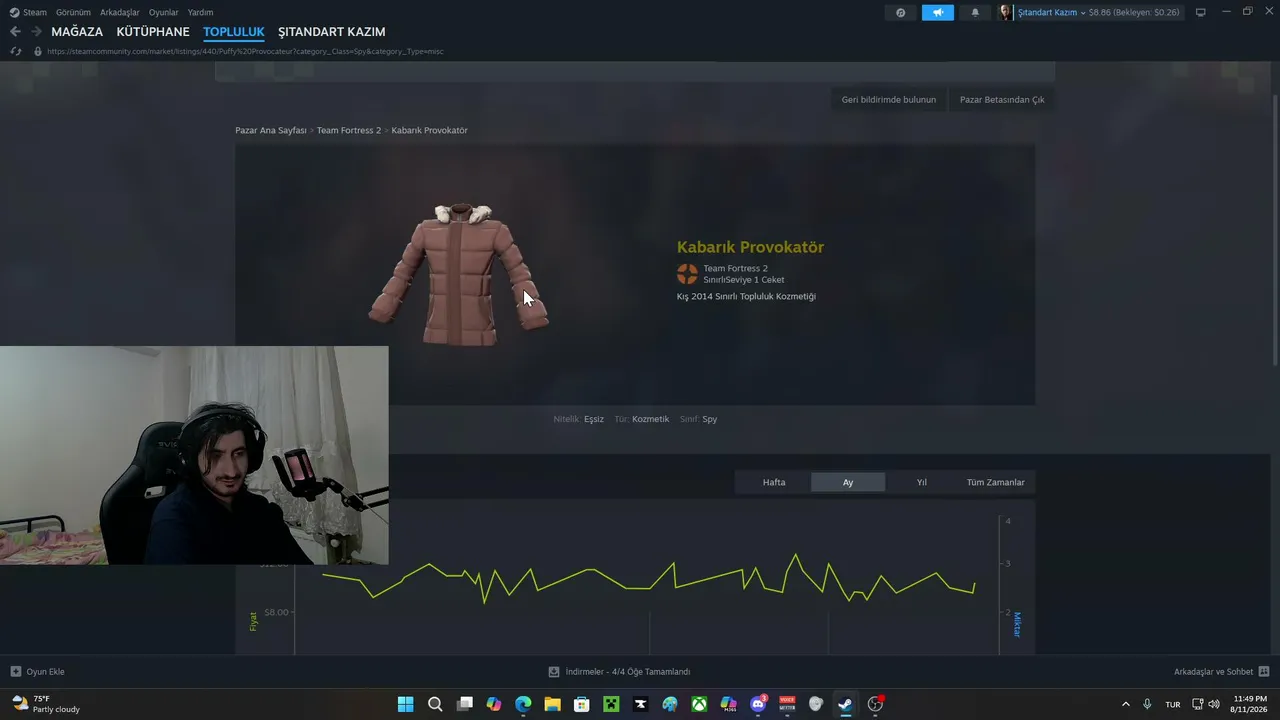Open the Copilot taskbar icon

click(x=494, y=704)
